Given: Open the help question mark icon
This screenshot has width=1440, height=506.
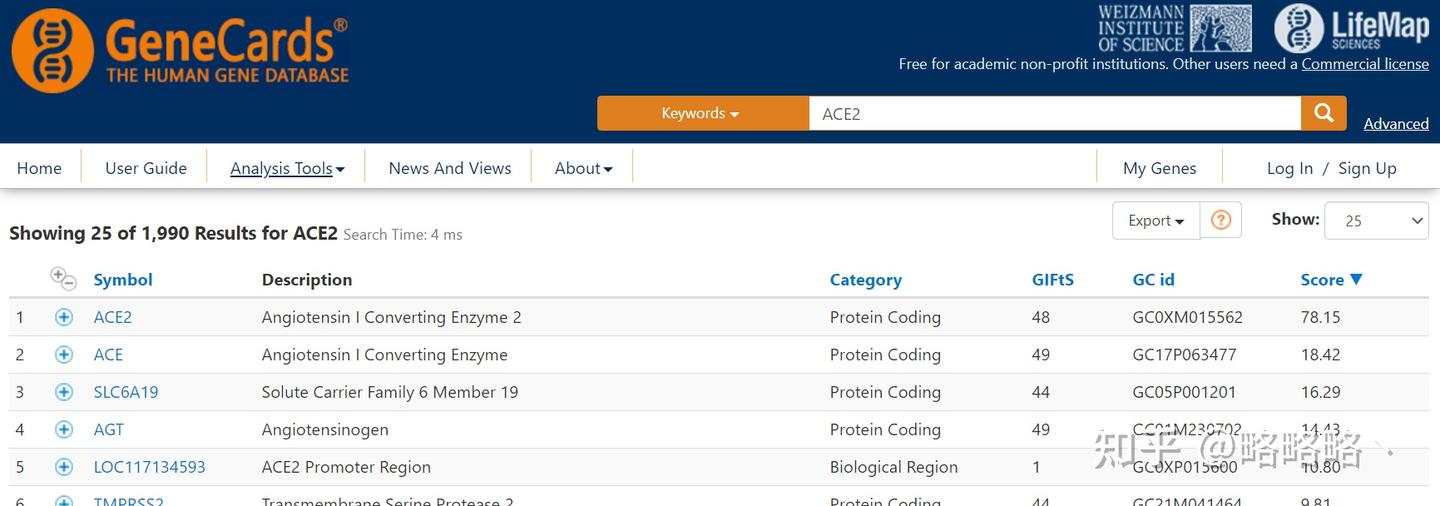Looking at the screenshot, I should tap(1220, 220).
